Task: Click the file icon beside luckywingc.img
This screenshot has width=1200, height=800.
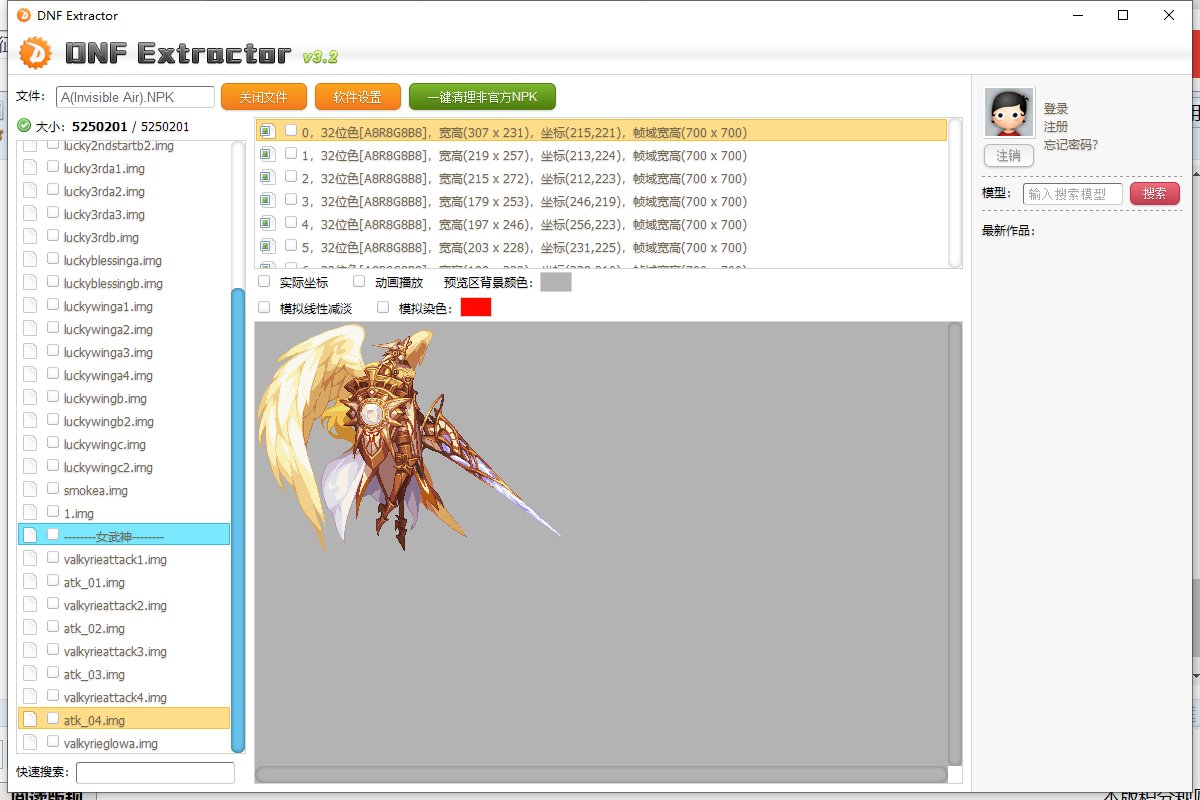Action: 30,444
